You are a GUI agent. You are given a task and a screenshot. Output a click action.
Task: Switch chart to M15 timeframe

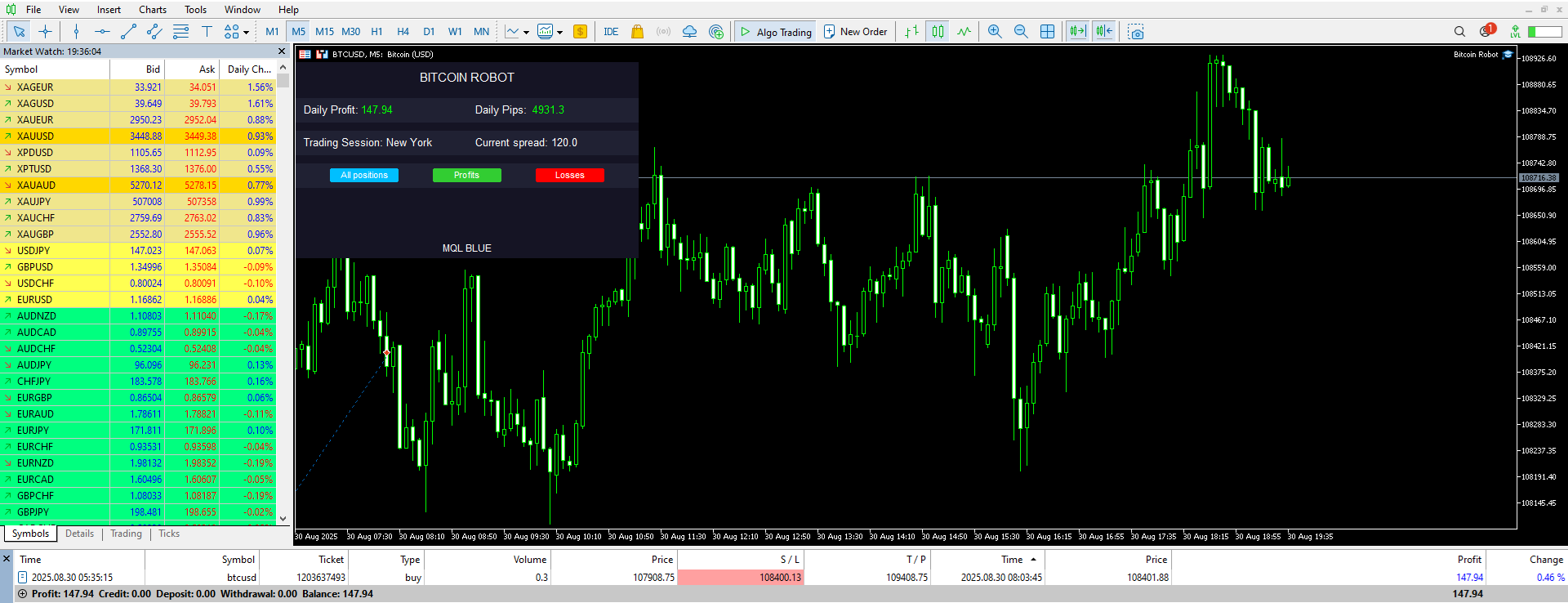[x=324, y=32]
